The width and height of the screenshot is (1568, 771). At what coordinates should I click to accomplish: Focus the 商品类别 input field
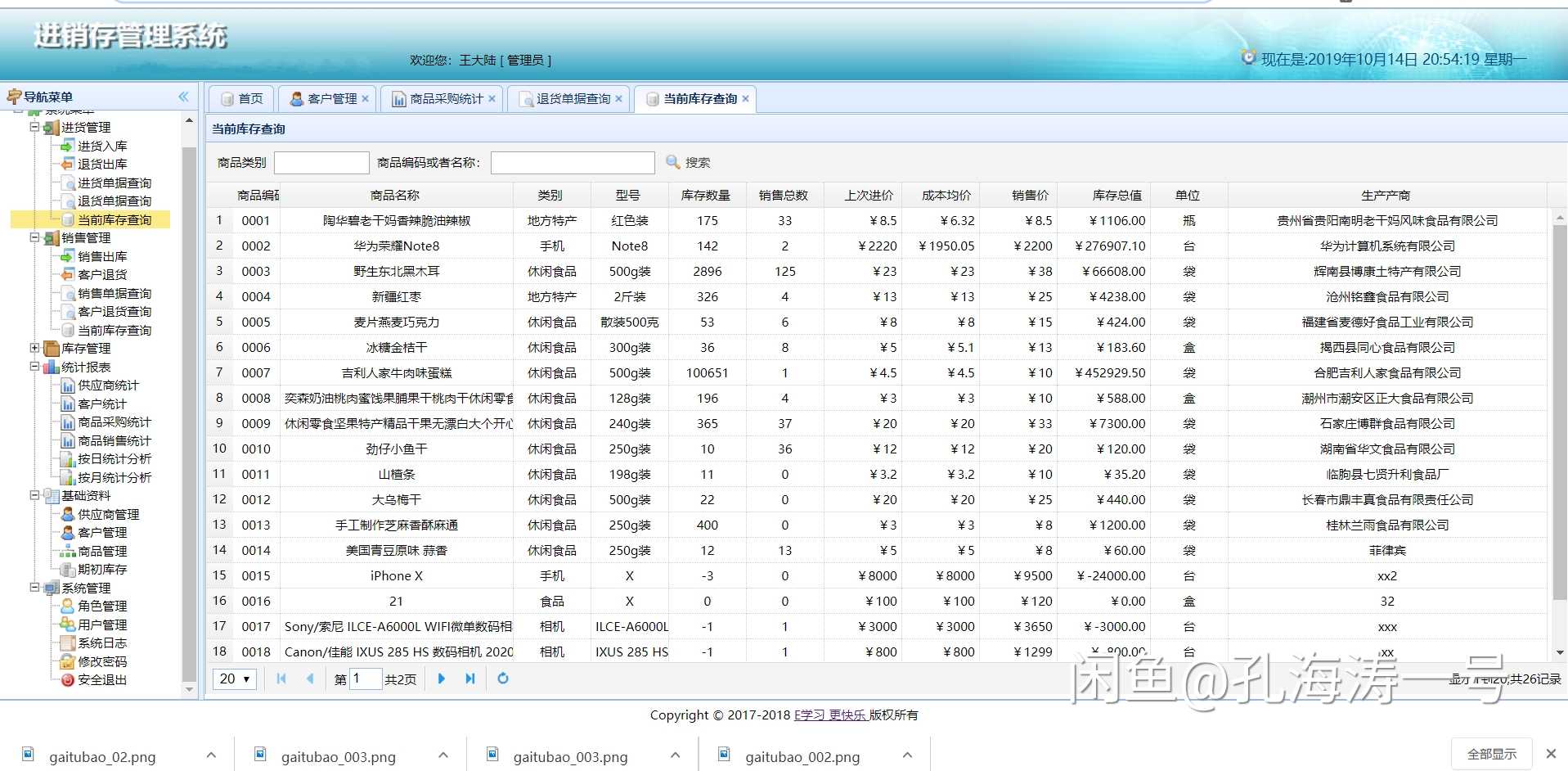(321, 162)
